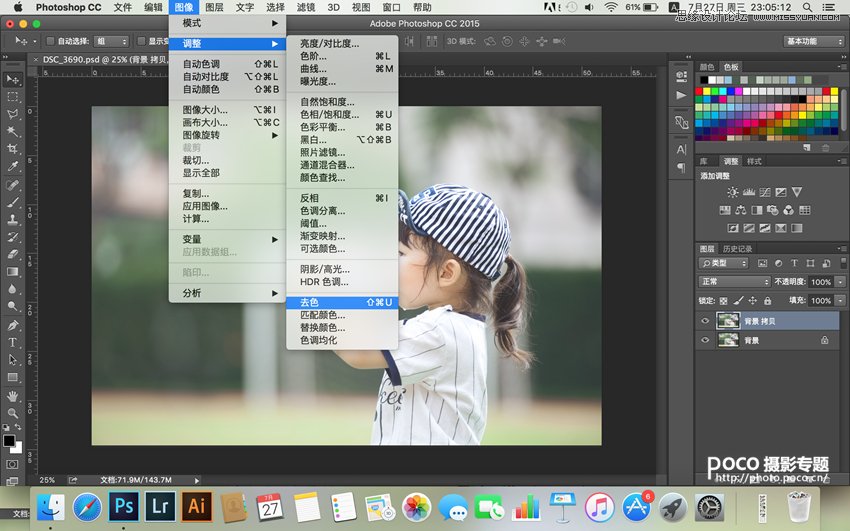Viewport: 850px width, 531px height.
Task: Select the Healing Brush tool
Action: pos(12,185)
